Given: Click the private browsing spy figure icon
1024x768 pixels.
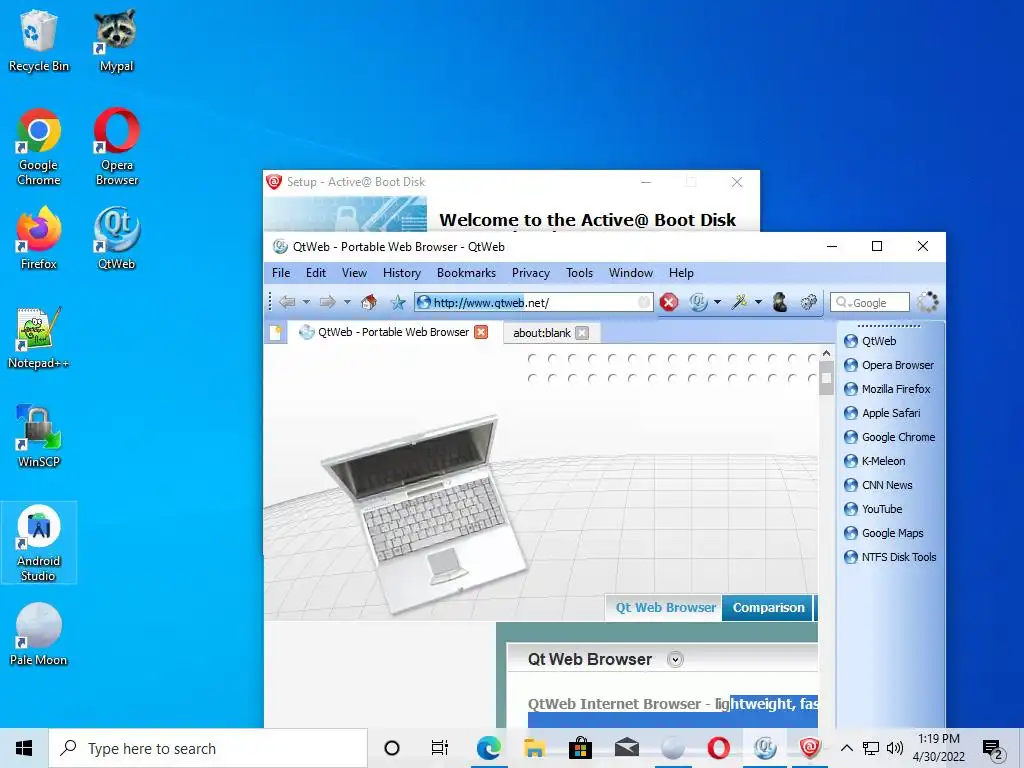Looking at the screenshot, I should [x=780, y=302].
